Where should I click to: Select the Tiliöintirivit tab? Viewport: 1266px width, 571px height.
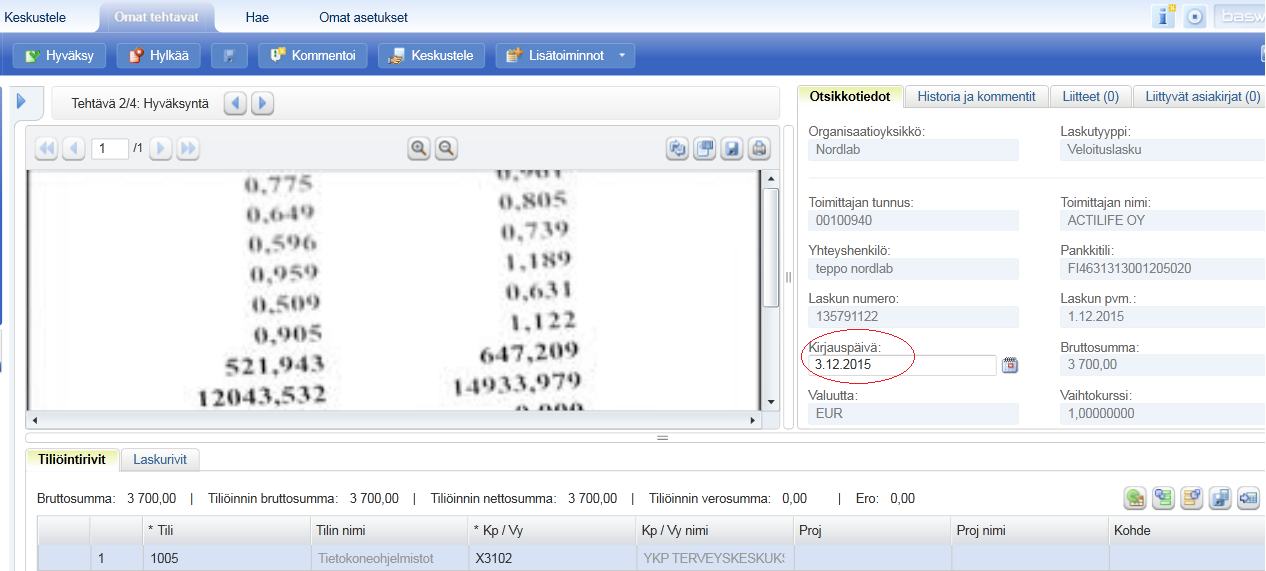pyautogui.click(x=73, y=460)
